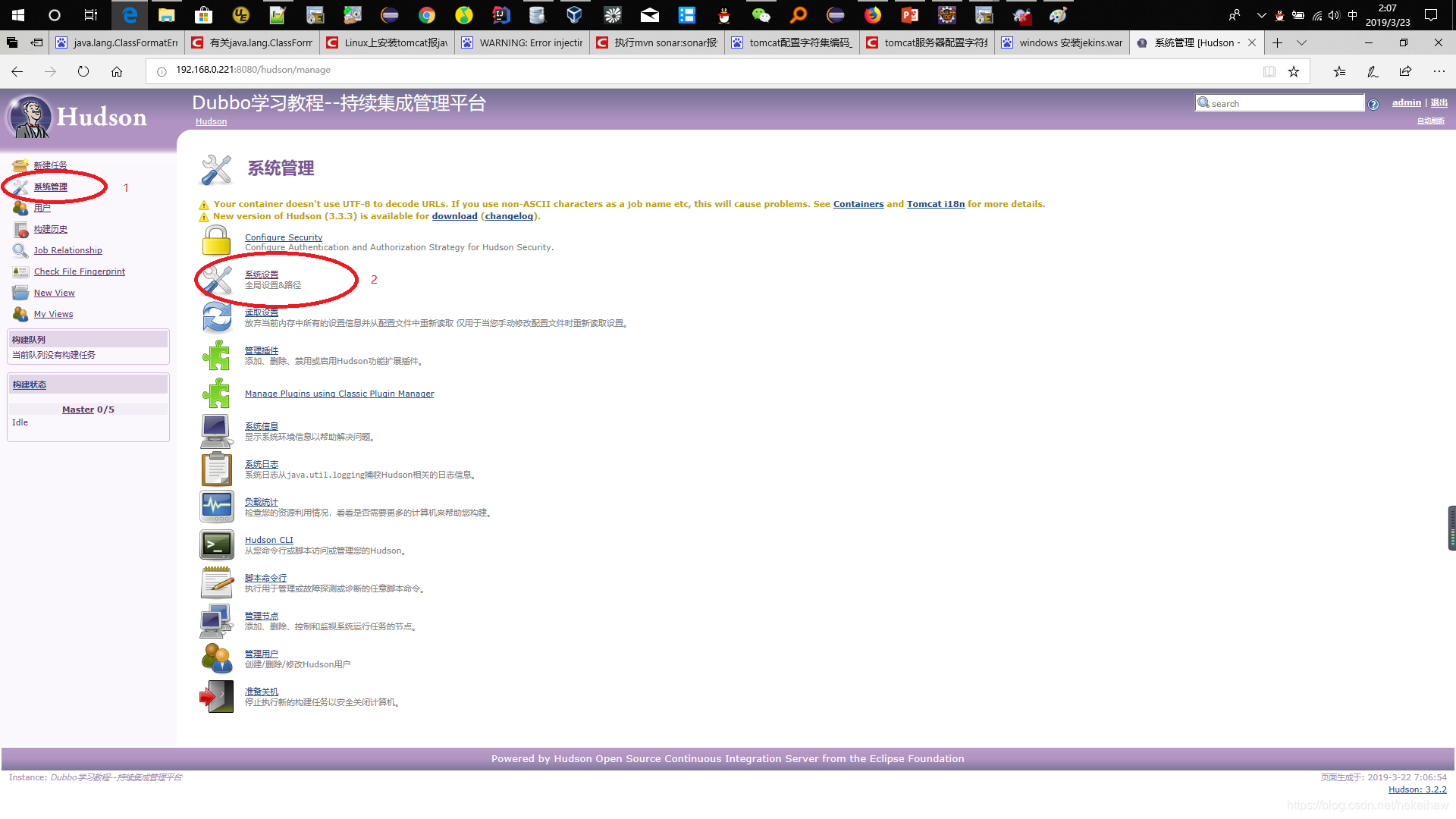
Task: Open Chrome from the taskbar
Action: point(427,15)
